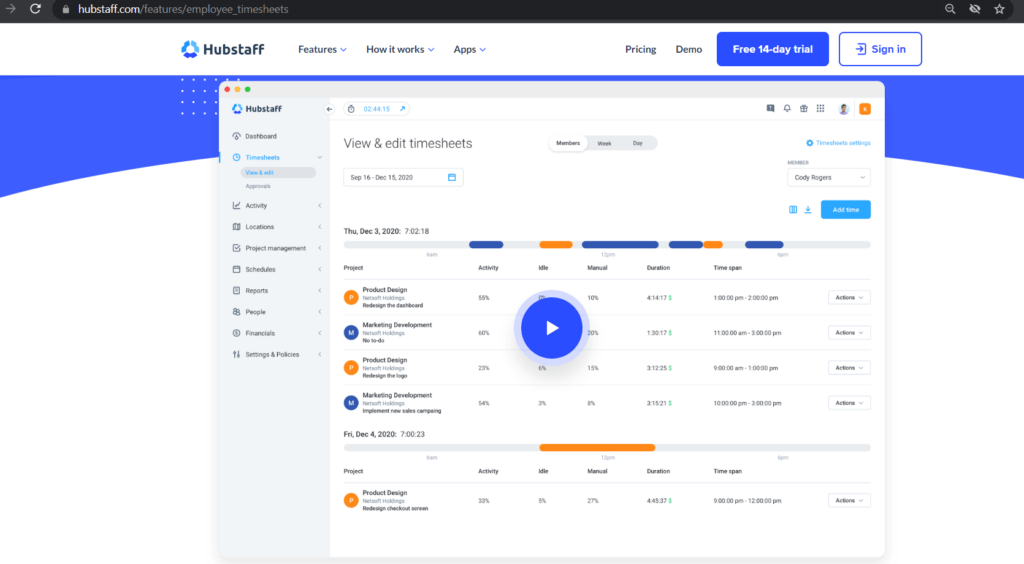Click the Settings & Policies sliders icon
This screenshot has width=1024, height=564.
click(x=236, y=354)
